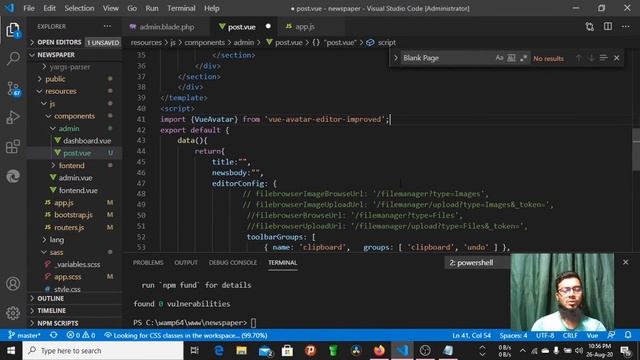Open the Extensions view

coord(13,147)
